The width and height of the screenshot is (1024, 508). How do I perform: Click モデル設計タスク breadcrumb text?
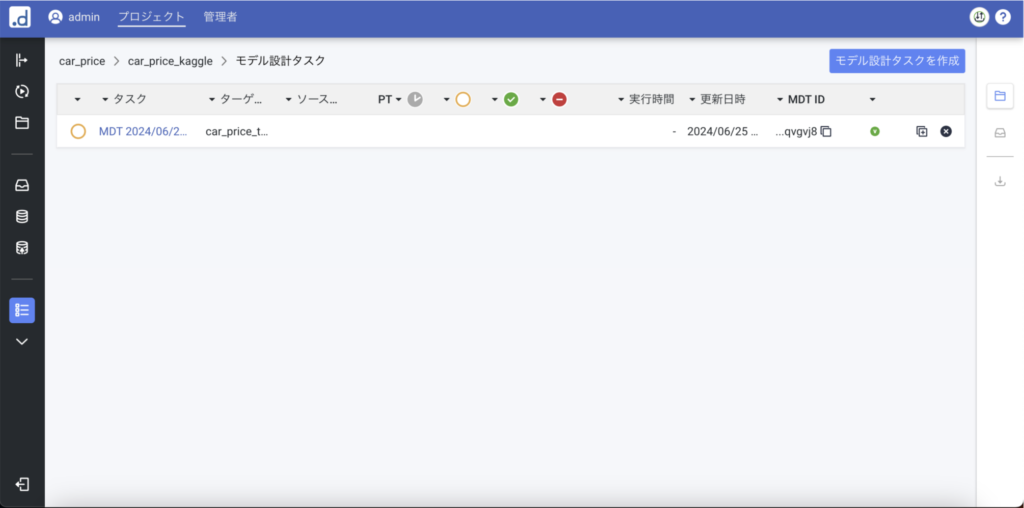(280, 61)
